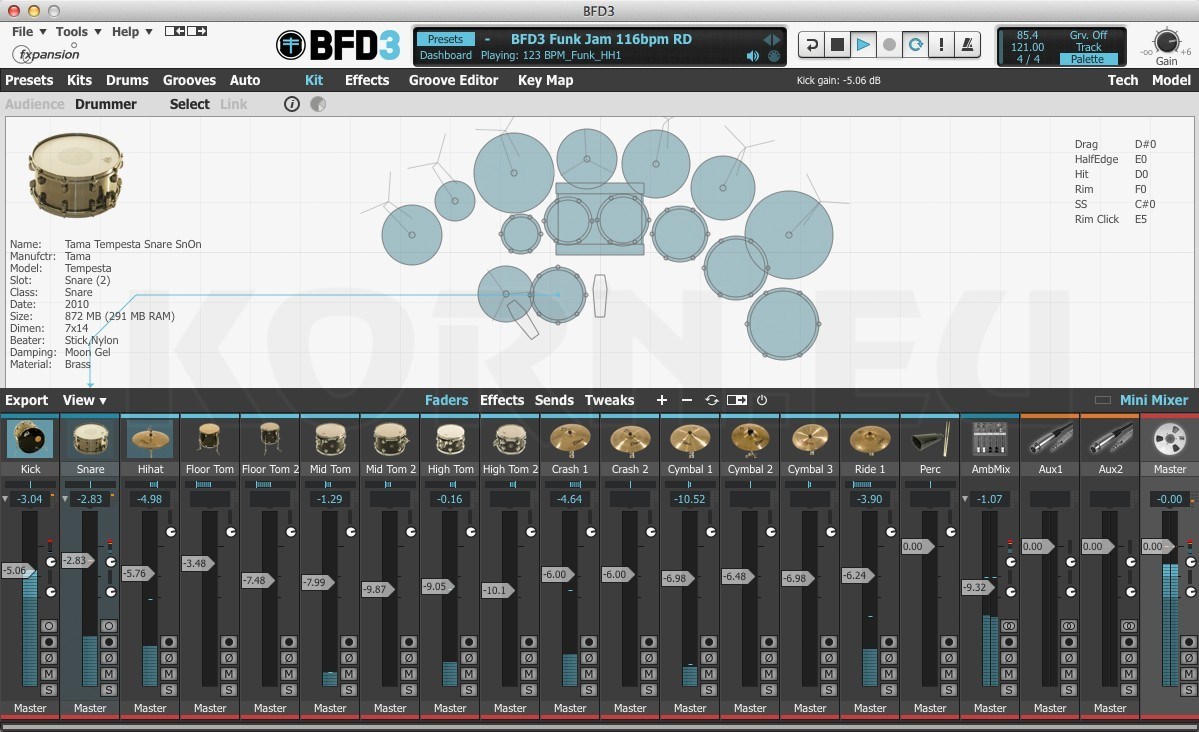Click the kit info circle icon near Drummer
This screenshot has height=732, width=1199.
coord(291,103)
